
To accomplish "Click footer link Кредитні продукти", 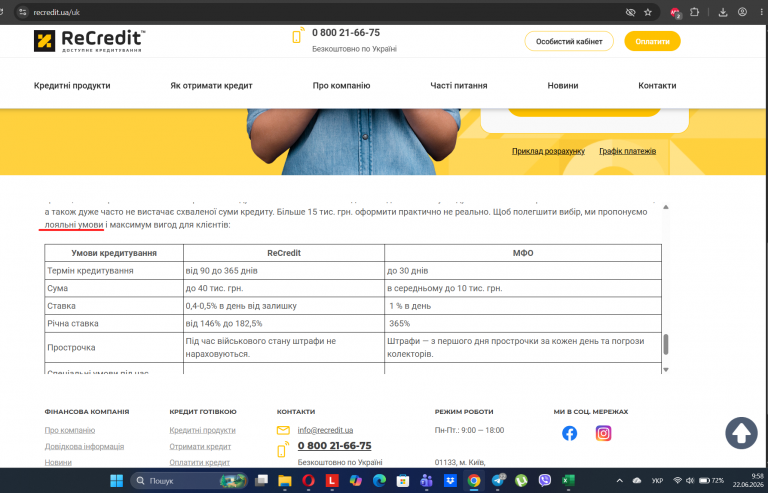I will pyautogui.click(x=202, y=430).
